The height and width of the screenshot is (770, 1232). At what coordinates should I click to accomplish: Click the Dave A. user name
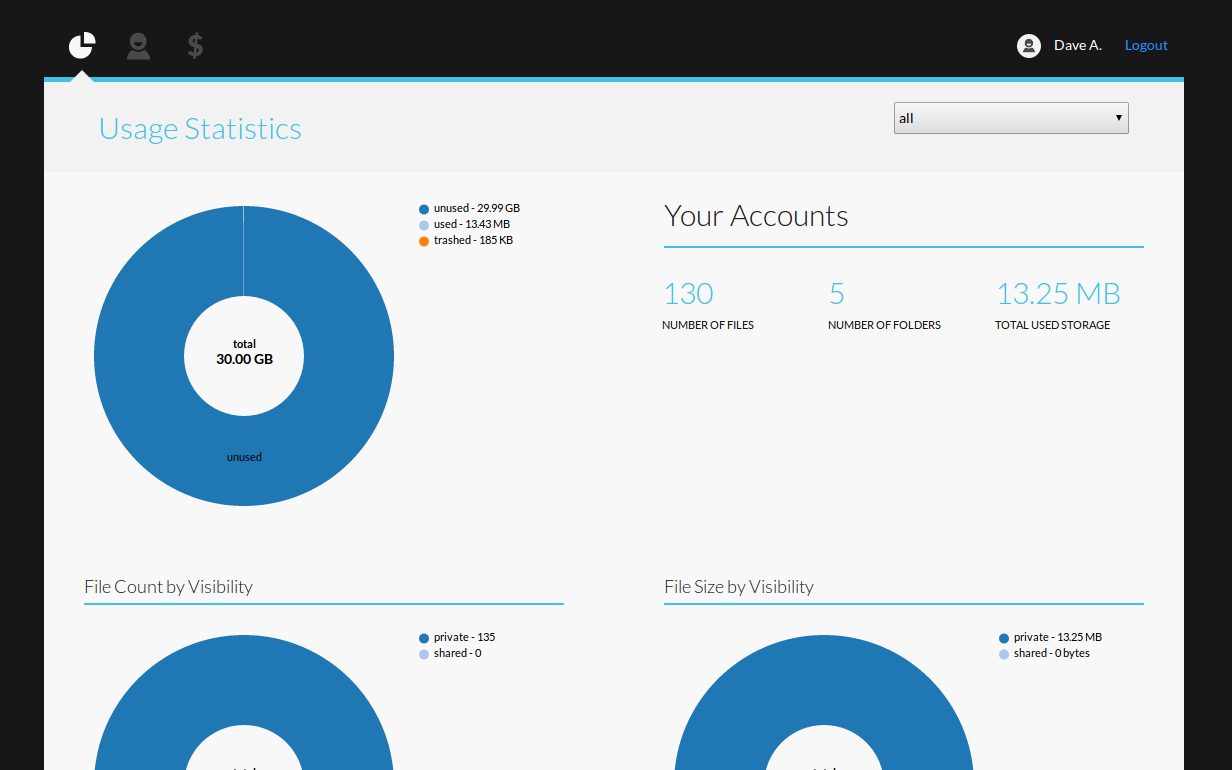(1078, 45)
